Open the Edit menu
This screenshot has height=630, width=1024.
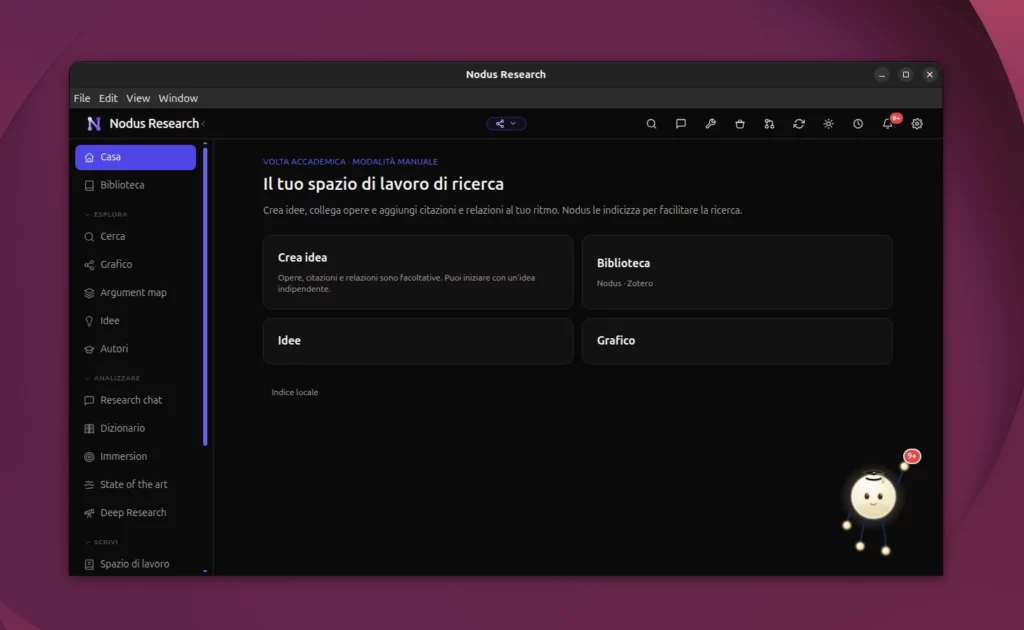108,98
